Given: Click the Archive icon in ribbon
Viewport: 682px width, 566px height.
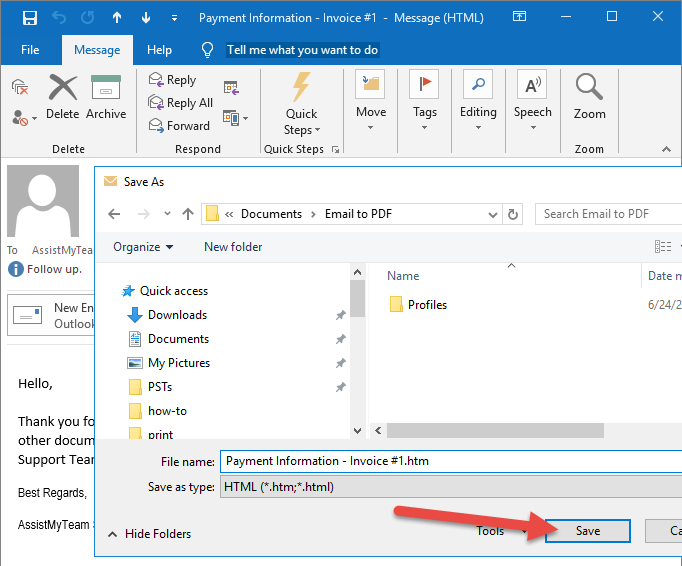Looking at the screenshot, I should tap(106, 90).
